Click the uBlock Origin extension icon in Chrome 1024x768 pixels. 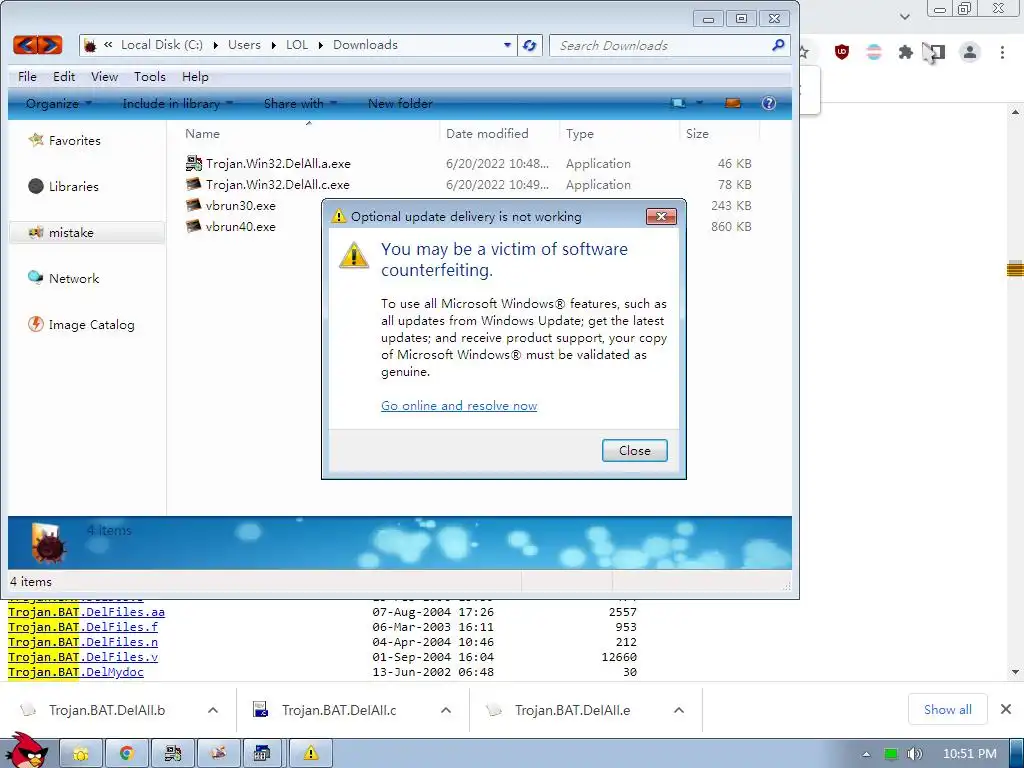pos(842,52)
